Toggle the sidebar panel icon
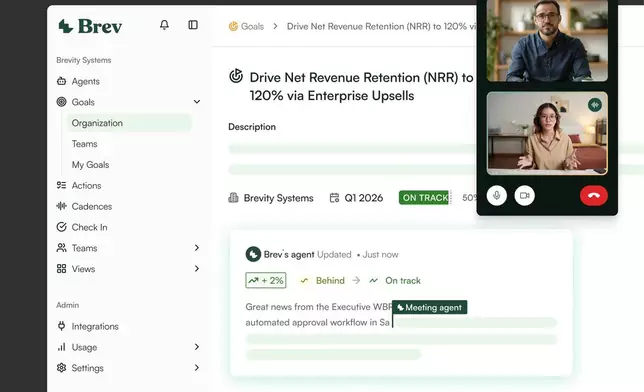The height and width of the screenshot is (392, 644). coord(193,25)
